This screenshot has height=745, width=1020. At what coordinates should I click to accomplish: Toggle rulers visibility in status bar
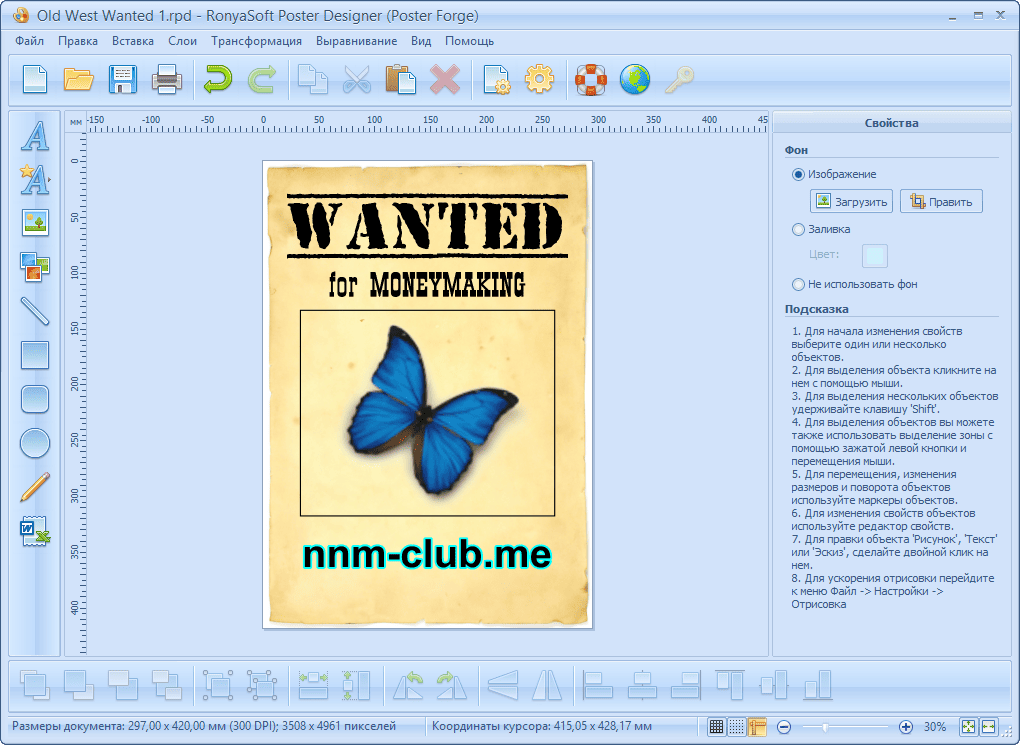(757, 727)
